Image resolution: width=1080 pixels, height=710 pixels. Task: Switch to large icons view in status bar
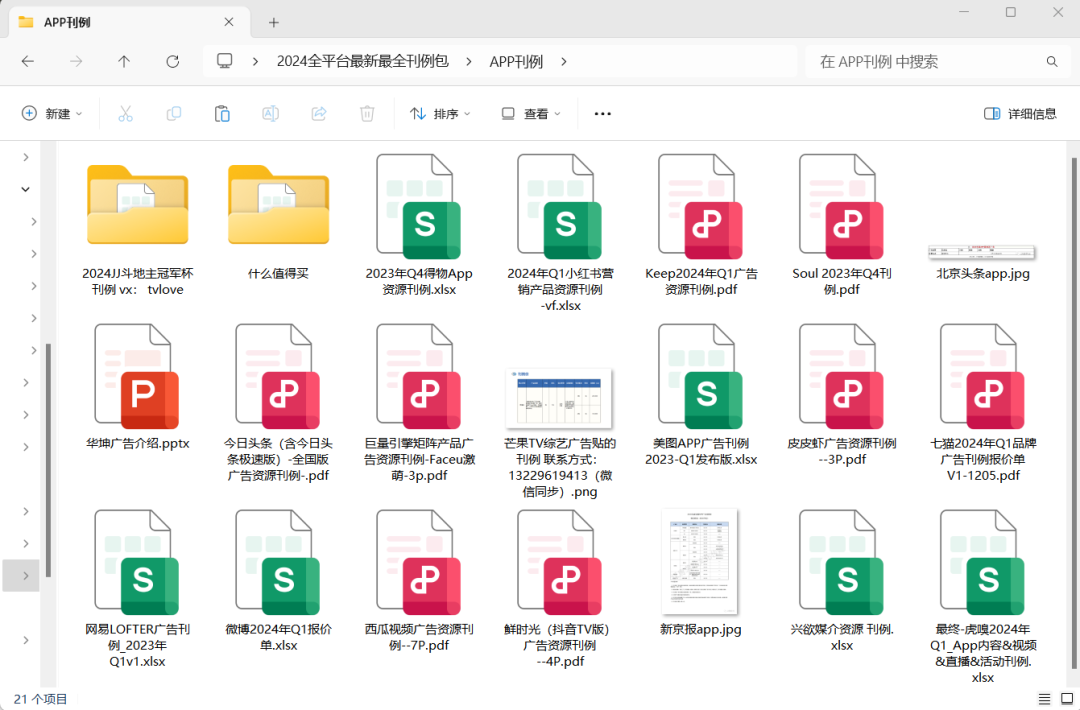[1067, 699]
